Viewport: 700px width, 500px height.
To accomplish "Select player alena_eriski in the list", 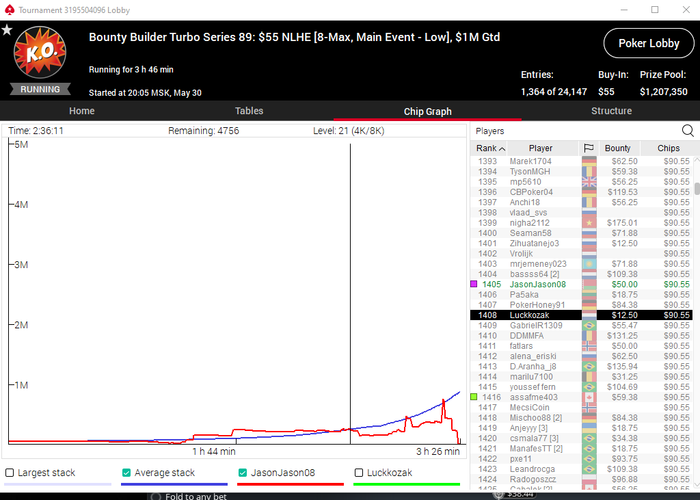I will pyautogui.click(x=581, y=356).
